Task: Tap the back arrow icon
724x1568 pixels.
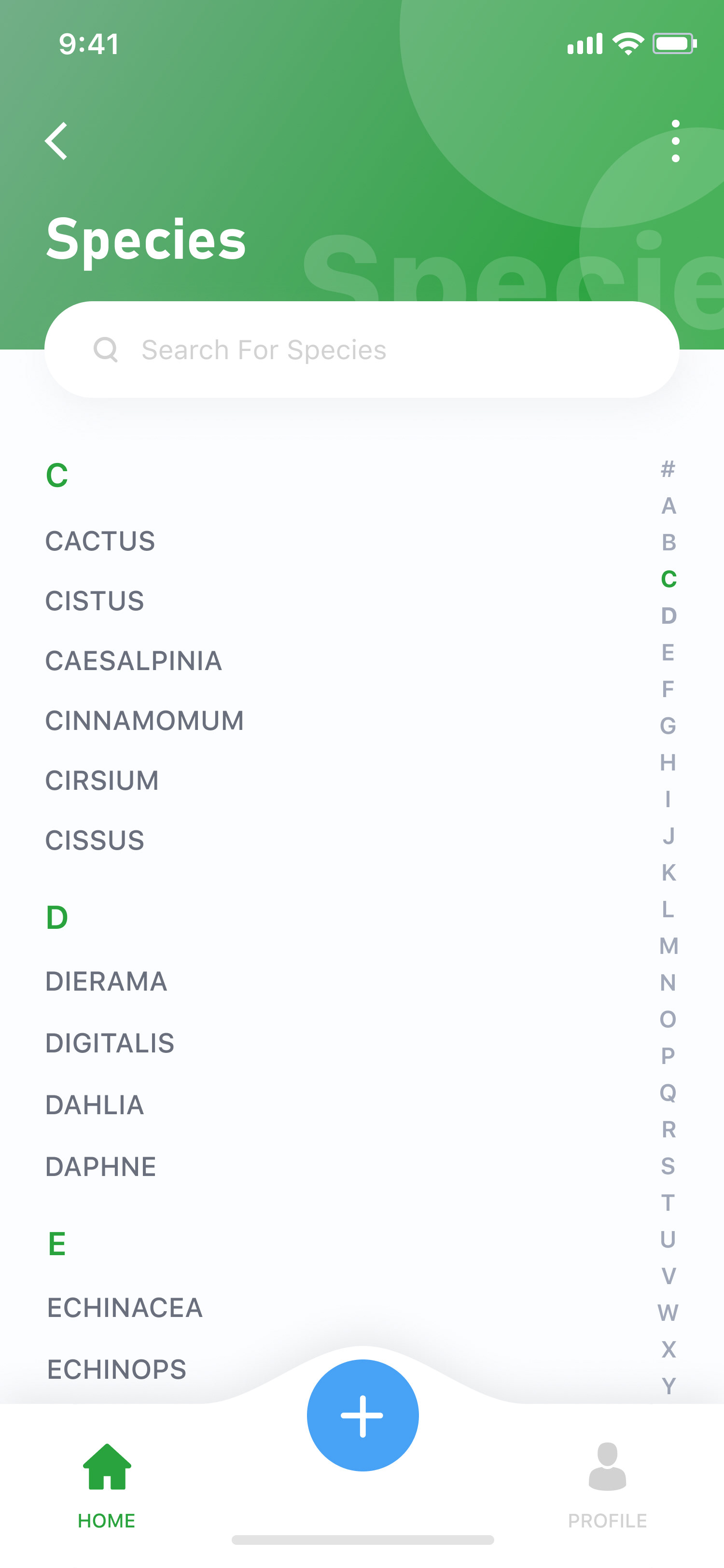Action: (x=56, y=141)
